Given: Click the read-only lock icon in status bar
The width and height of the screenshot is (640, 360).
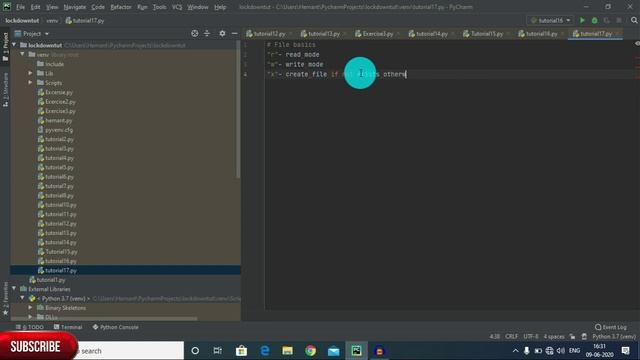Looking at the screenshot, I should (x=572, y=337).
